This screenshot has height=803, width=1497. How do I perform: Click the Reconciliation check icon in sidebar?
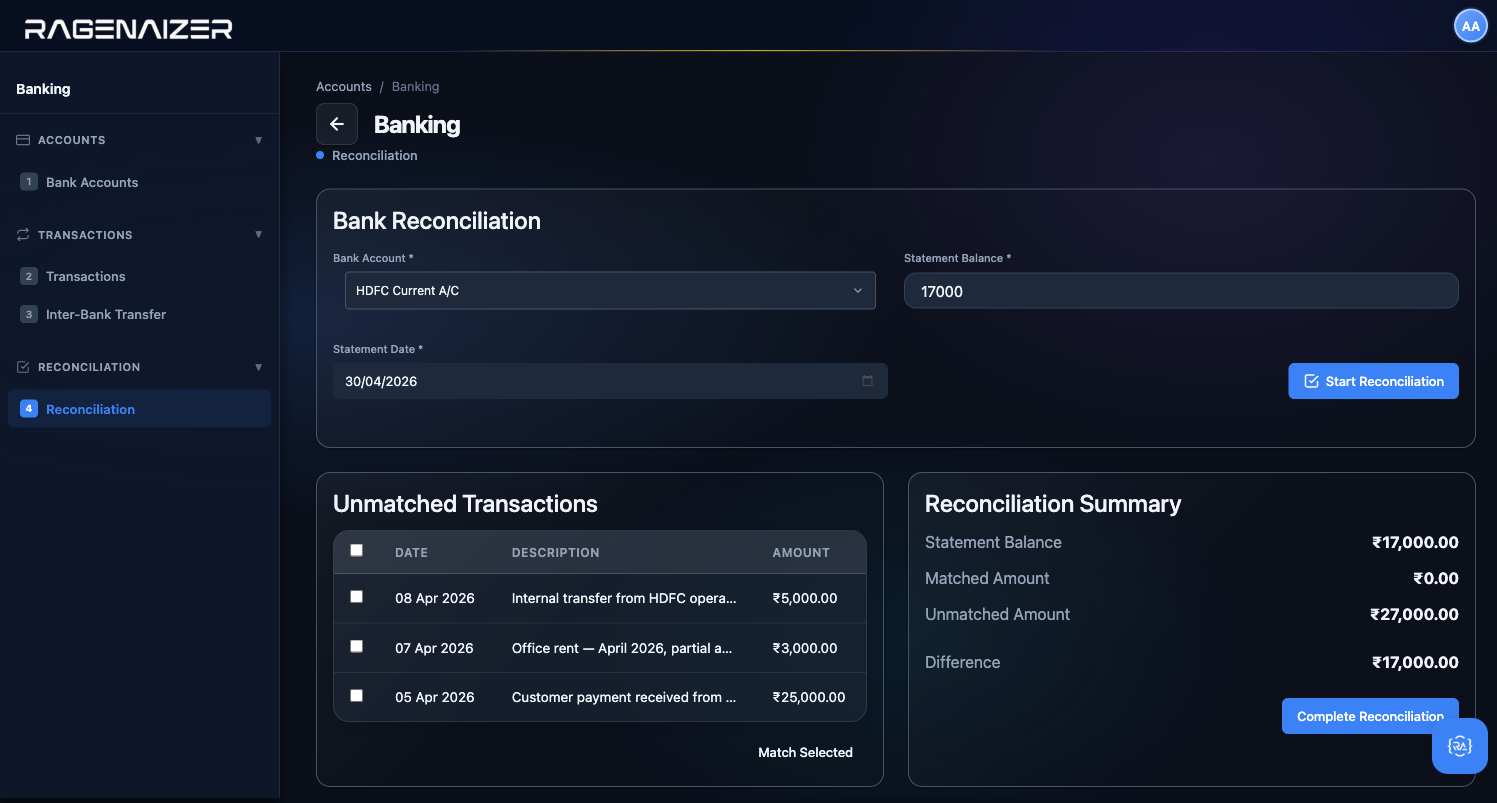pyautogui.click(x=23, y=367)
